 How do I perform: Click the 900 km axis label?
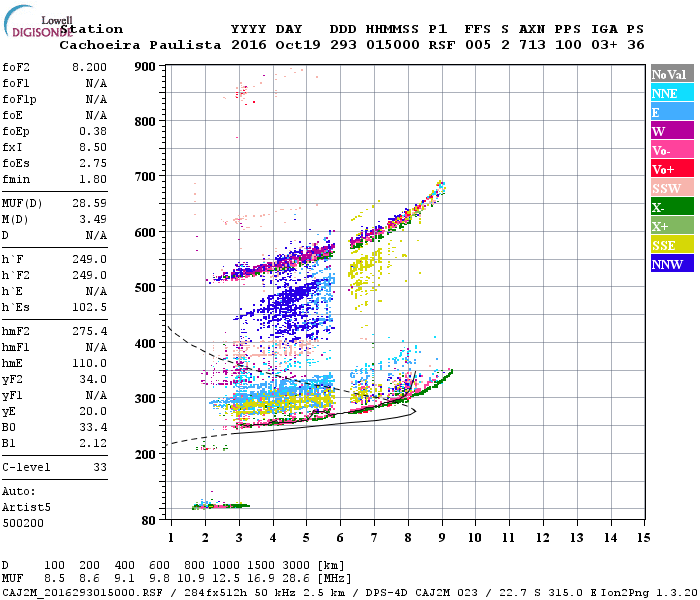click(145, 67)
